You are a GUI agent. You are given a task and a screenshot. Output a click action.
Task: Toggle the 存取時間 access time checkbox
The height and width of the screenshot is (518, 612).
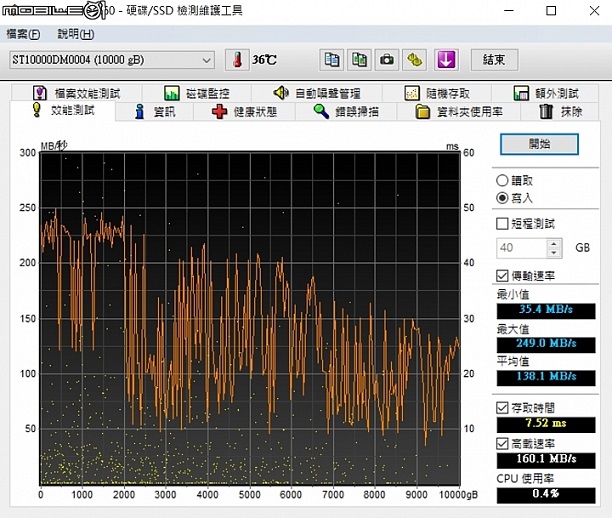(502, 408)
